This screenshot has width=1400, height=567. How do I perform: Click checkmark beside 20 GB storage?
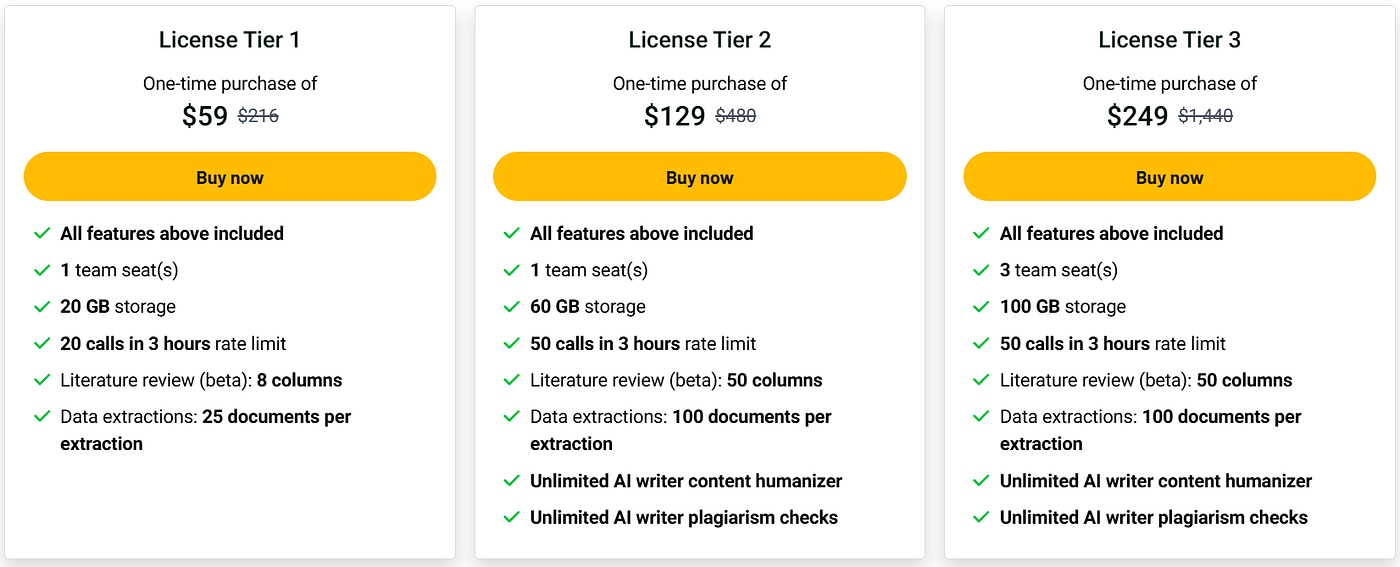tap(42, 307)
